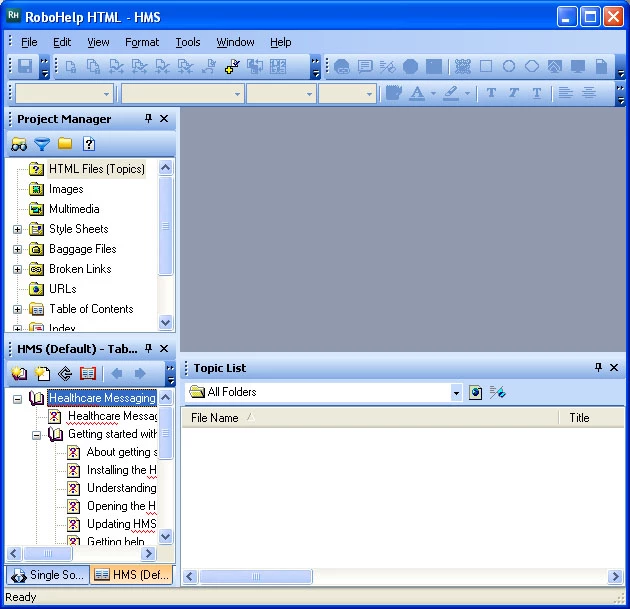The image size is (630, 609).
Task: Click the align center icon
Action: (589, 93)
